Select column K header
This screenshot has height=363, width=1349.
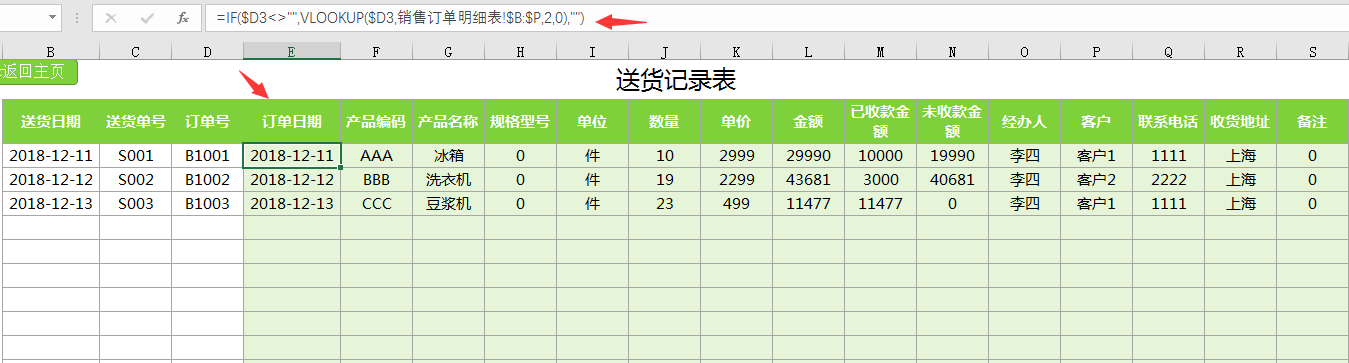[736, 51]
